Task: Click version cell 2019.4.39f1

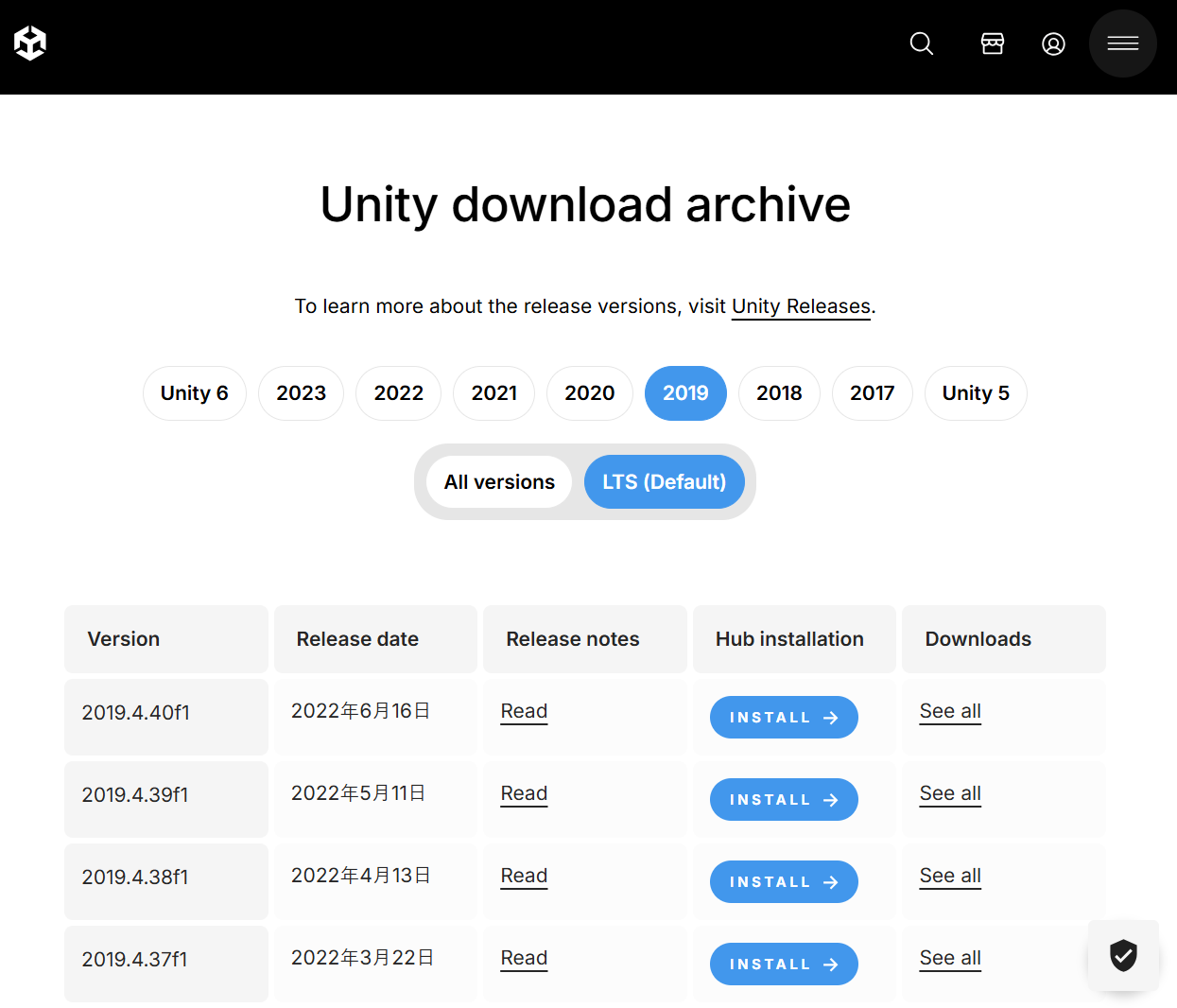Action: pos(166,799)
